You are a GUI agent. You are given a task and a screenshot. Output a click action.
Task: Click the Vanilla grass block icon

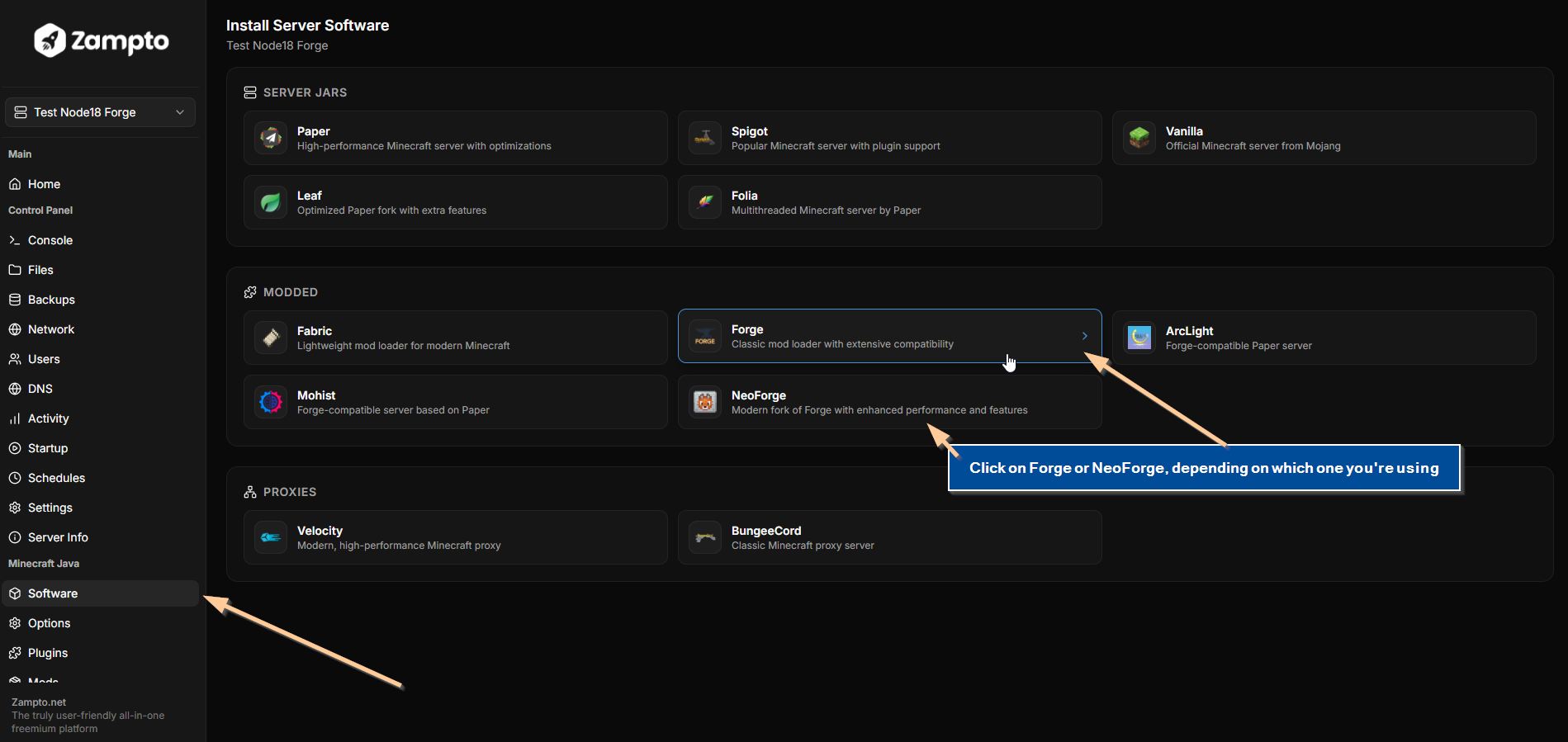[x=1139, y=138]
